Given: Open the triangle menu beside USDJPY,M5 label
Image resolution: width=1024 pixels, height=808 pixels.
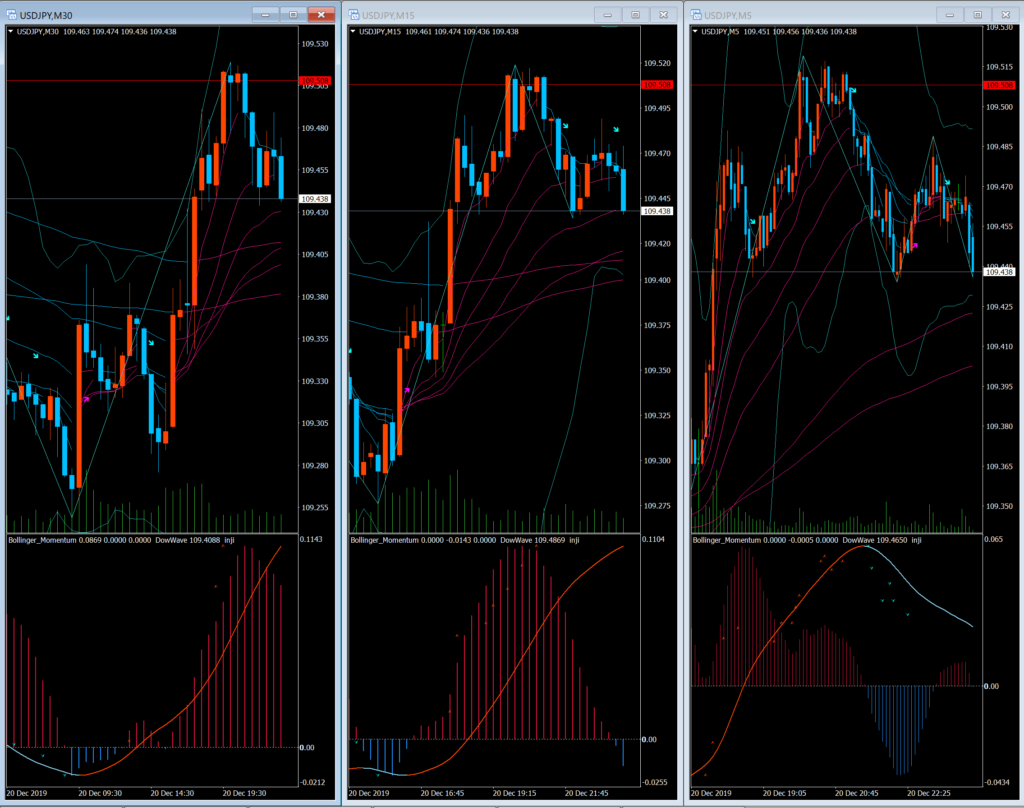Looking at the screenshot, I should click(x=695, y=32).
